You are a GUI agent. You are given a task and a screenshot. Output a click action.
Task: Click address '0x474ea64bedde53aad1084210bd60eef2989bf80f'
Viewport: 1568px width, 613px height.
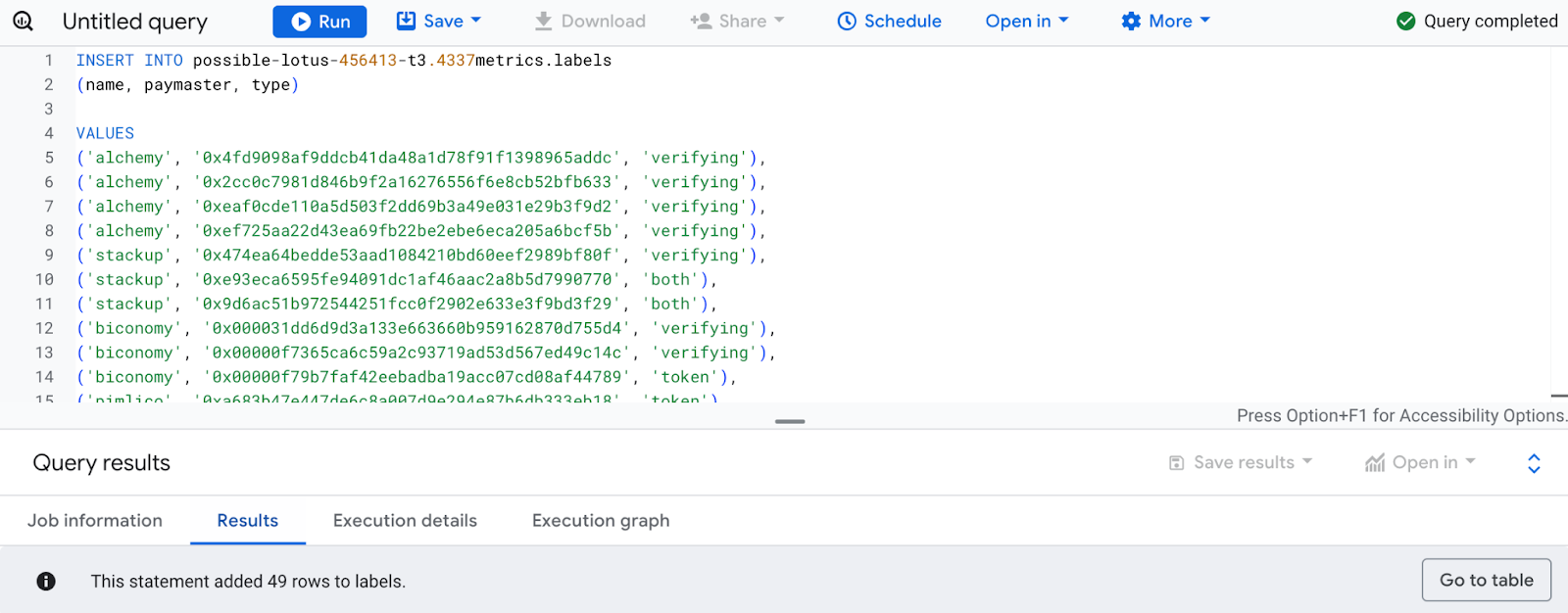tap(408, 256)
